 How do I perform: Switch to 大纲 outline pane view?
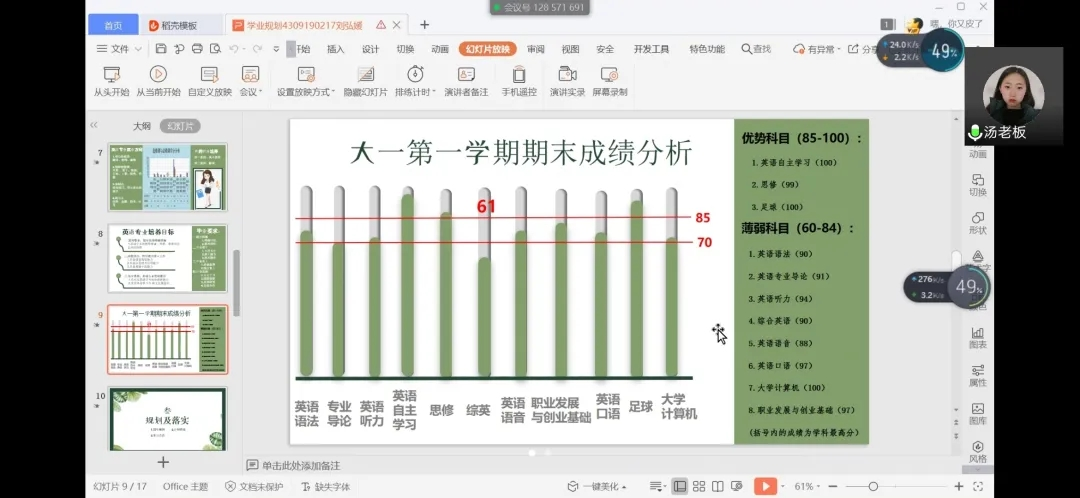click(142, 126)
